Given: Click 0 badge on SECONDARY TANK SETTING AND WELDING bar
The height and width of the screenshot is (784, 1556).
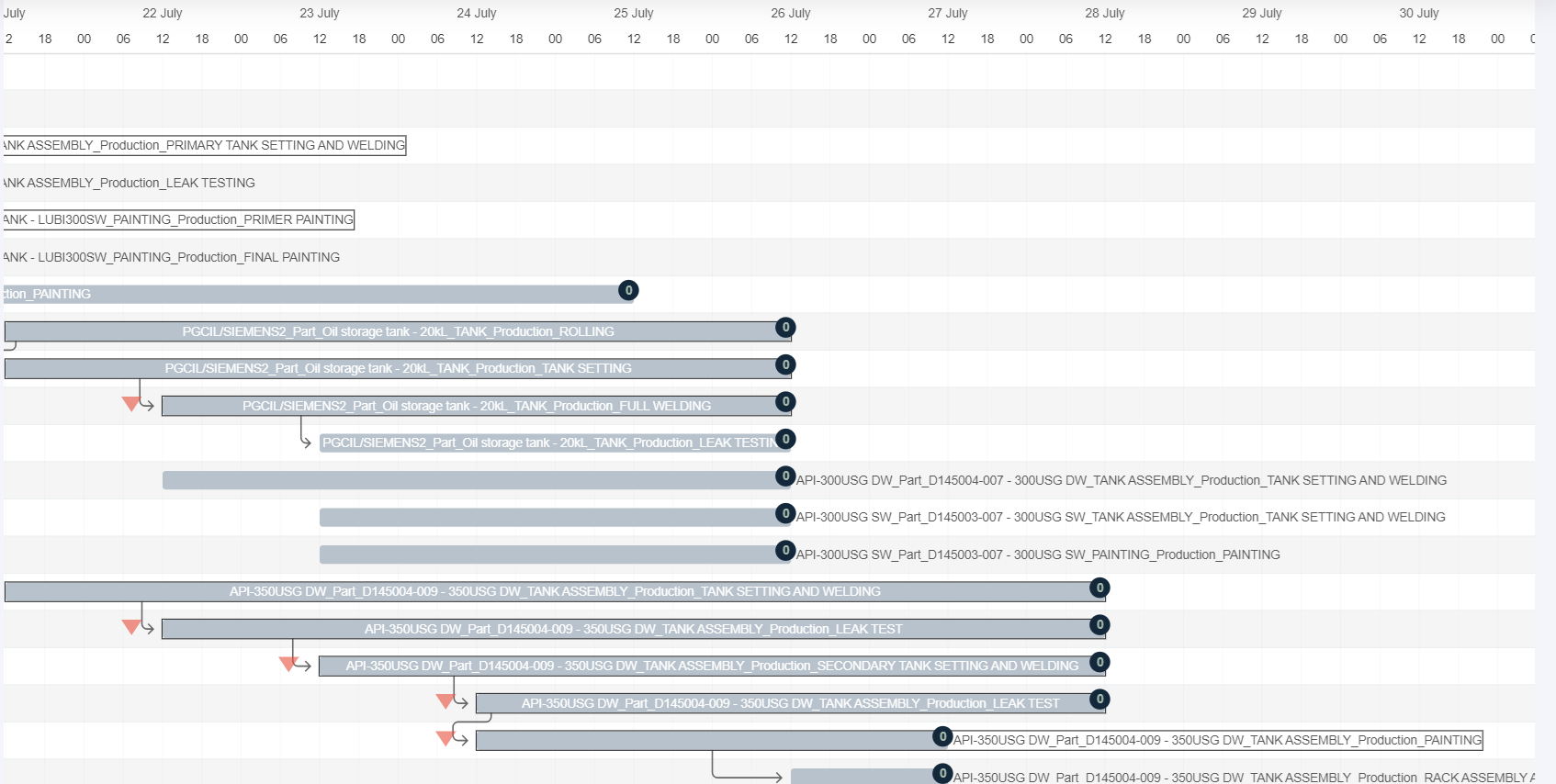Looking at the screenshot, I should (1099, 662).
